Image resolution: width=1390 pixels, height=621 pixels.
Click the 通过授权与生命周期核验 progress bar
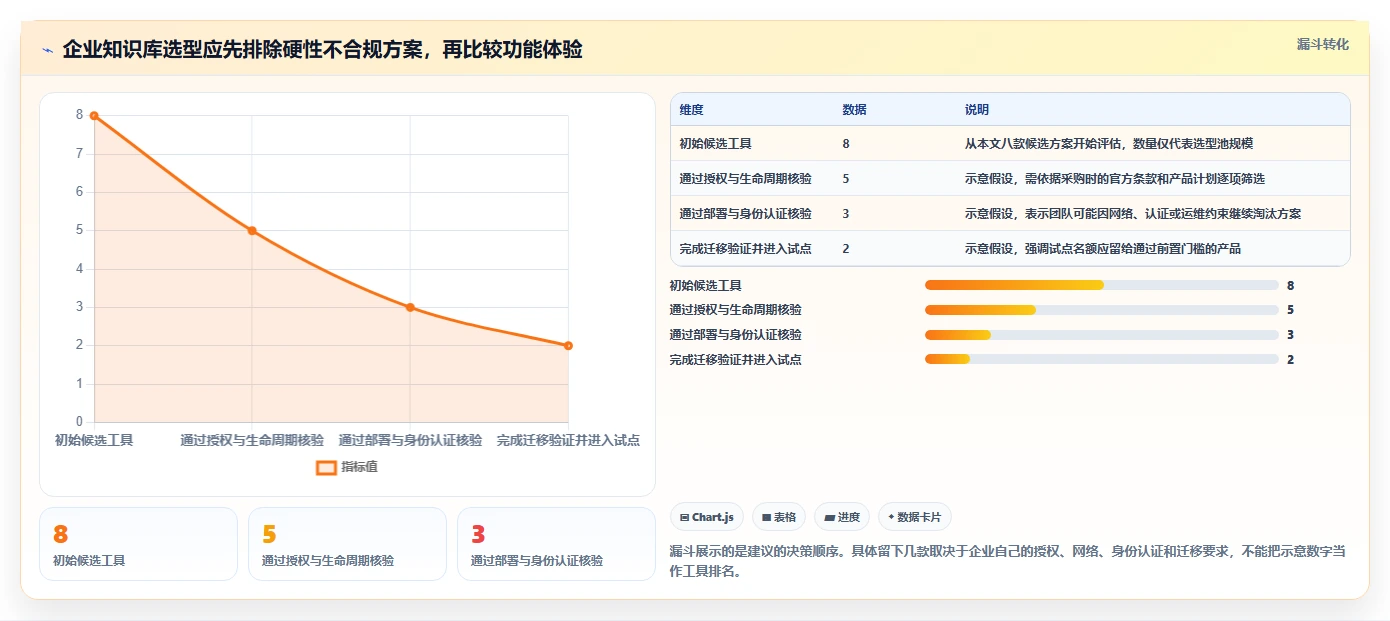[1102, 310]
